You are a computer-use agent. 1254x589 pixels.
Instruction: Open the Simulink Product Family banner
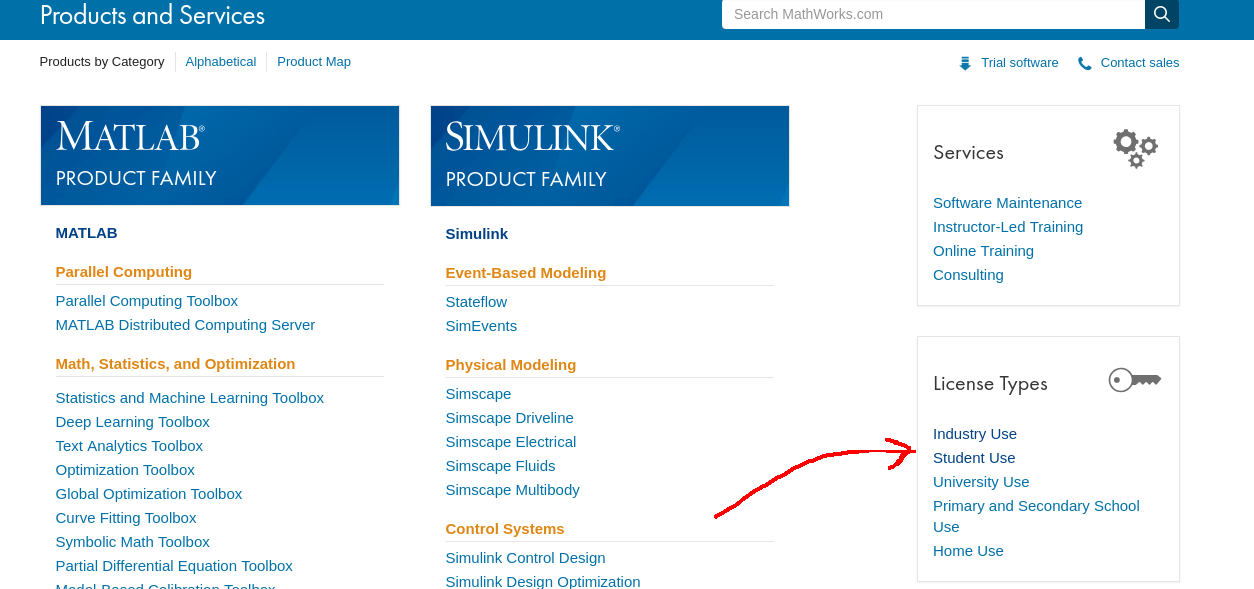pos(609,155)
